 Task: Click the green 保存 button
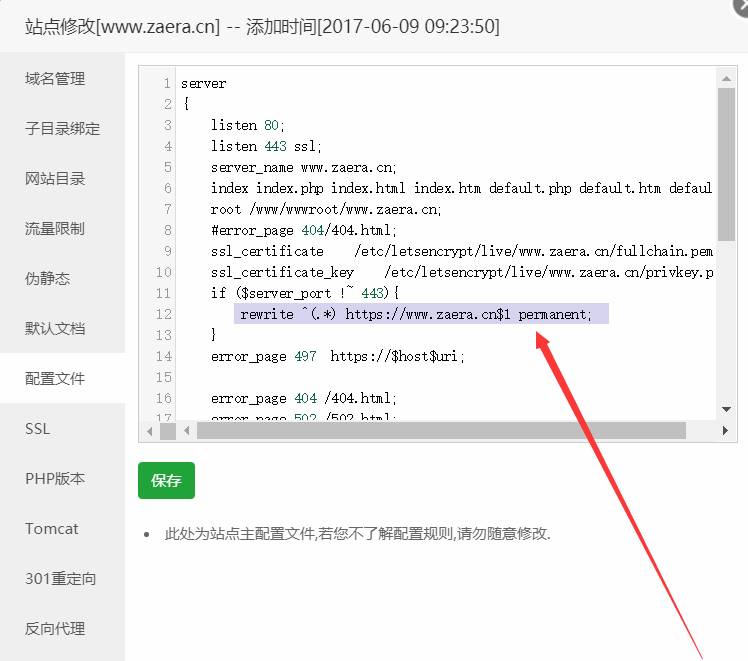166,480
